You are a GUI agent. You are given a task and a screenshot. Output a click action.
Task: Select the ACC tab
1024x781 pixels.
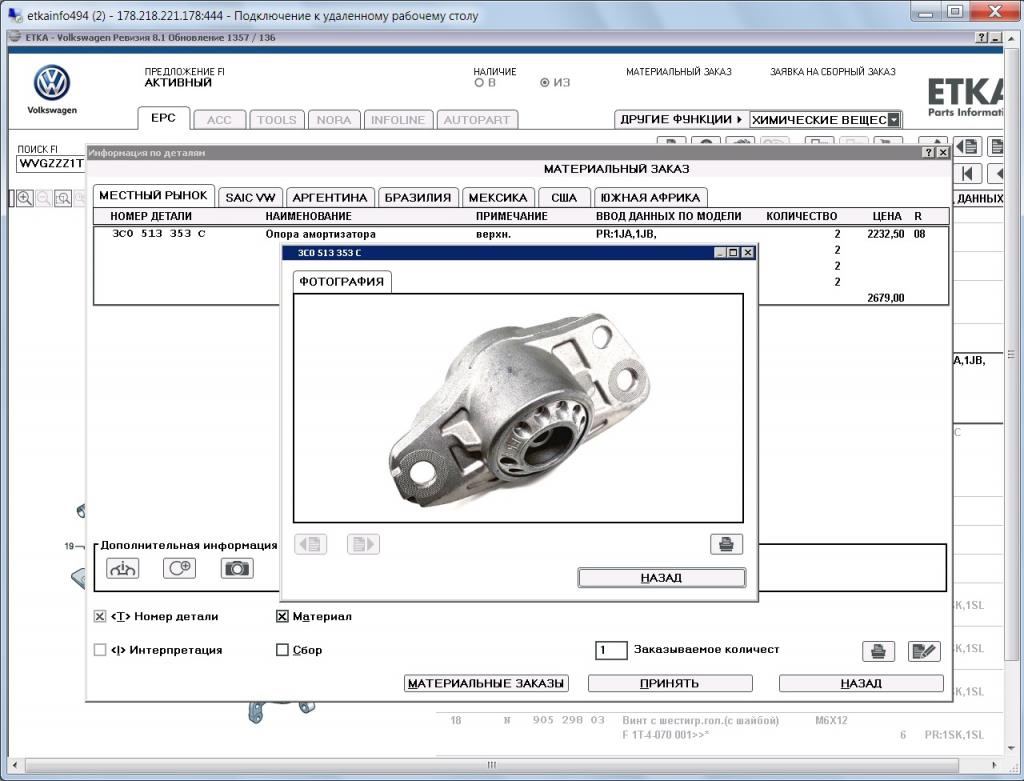(x=219, y=120)
